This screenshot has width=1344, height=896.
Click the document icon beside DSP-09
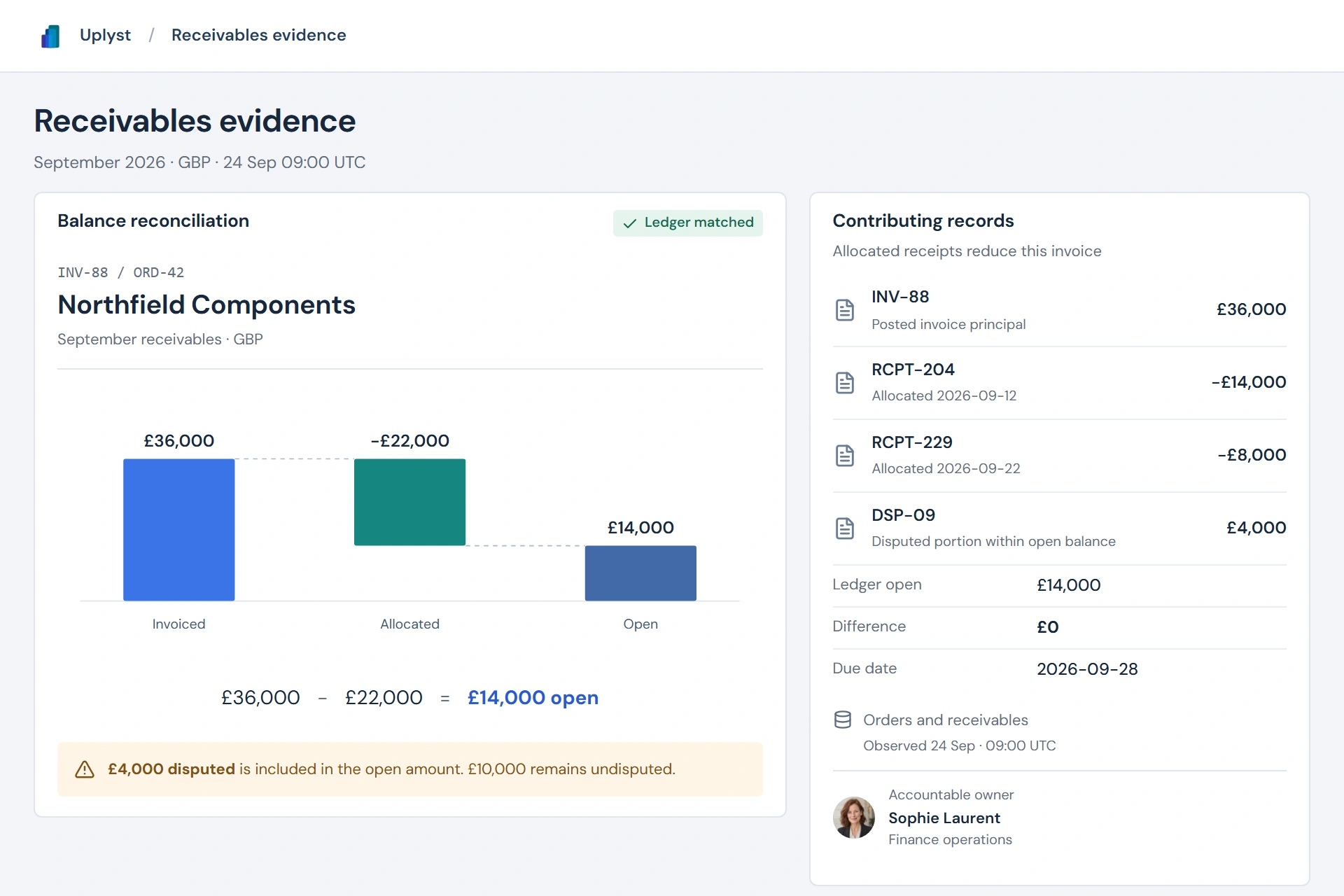coord(845,528)
